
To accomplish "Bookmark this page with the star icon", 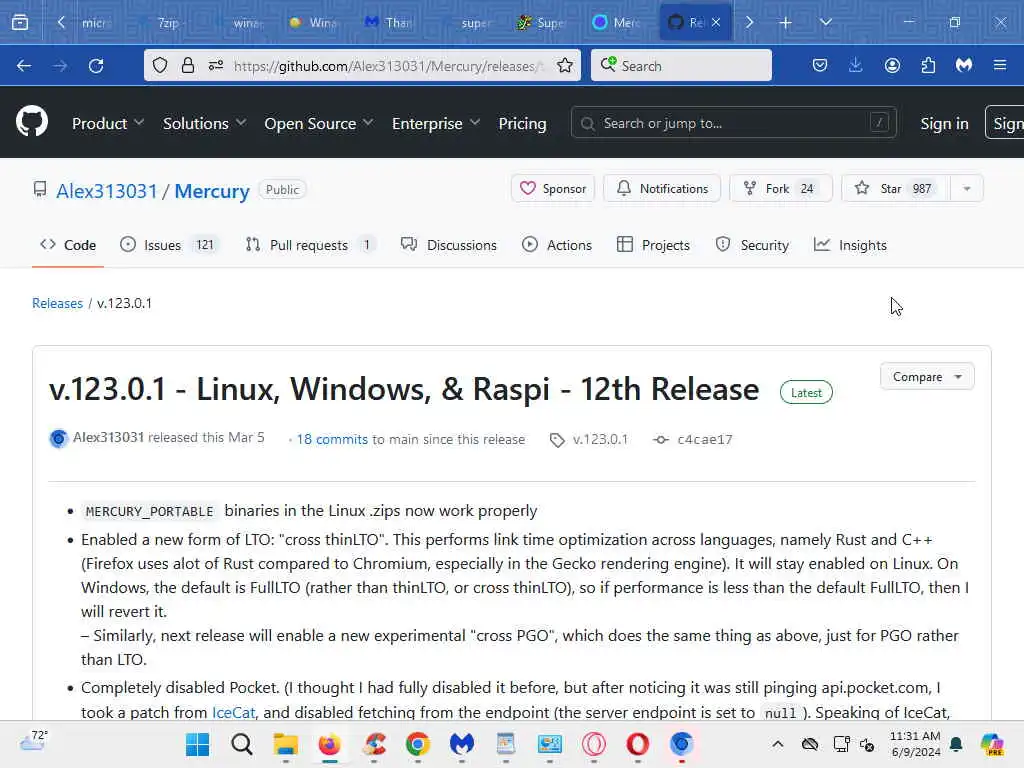I will [x=565, y=65].
